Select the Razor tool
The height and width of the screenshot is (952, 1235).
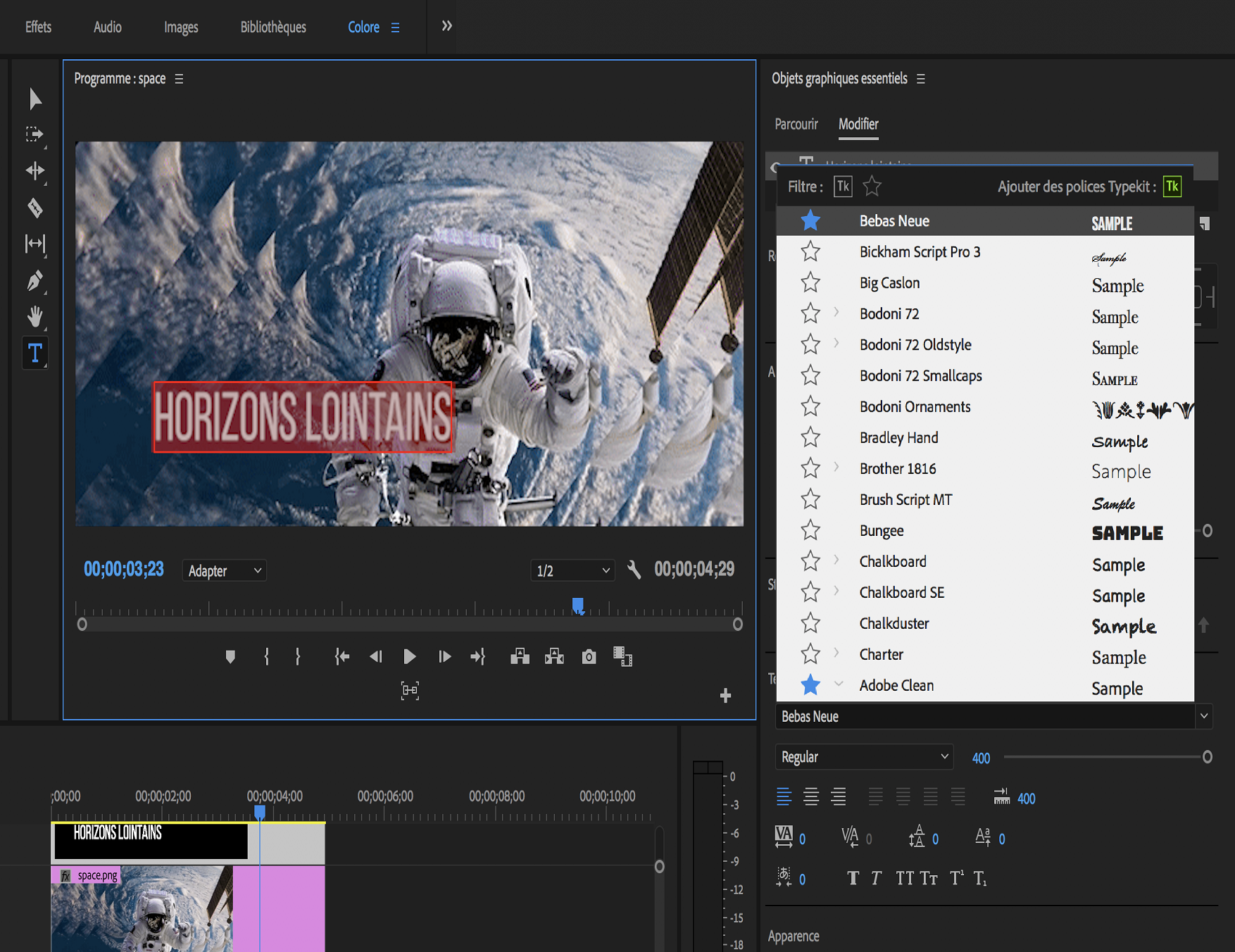(35, 208)
